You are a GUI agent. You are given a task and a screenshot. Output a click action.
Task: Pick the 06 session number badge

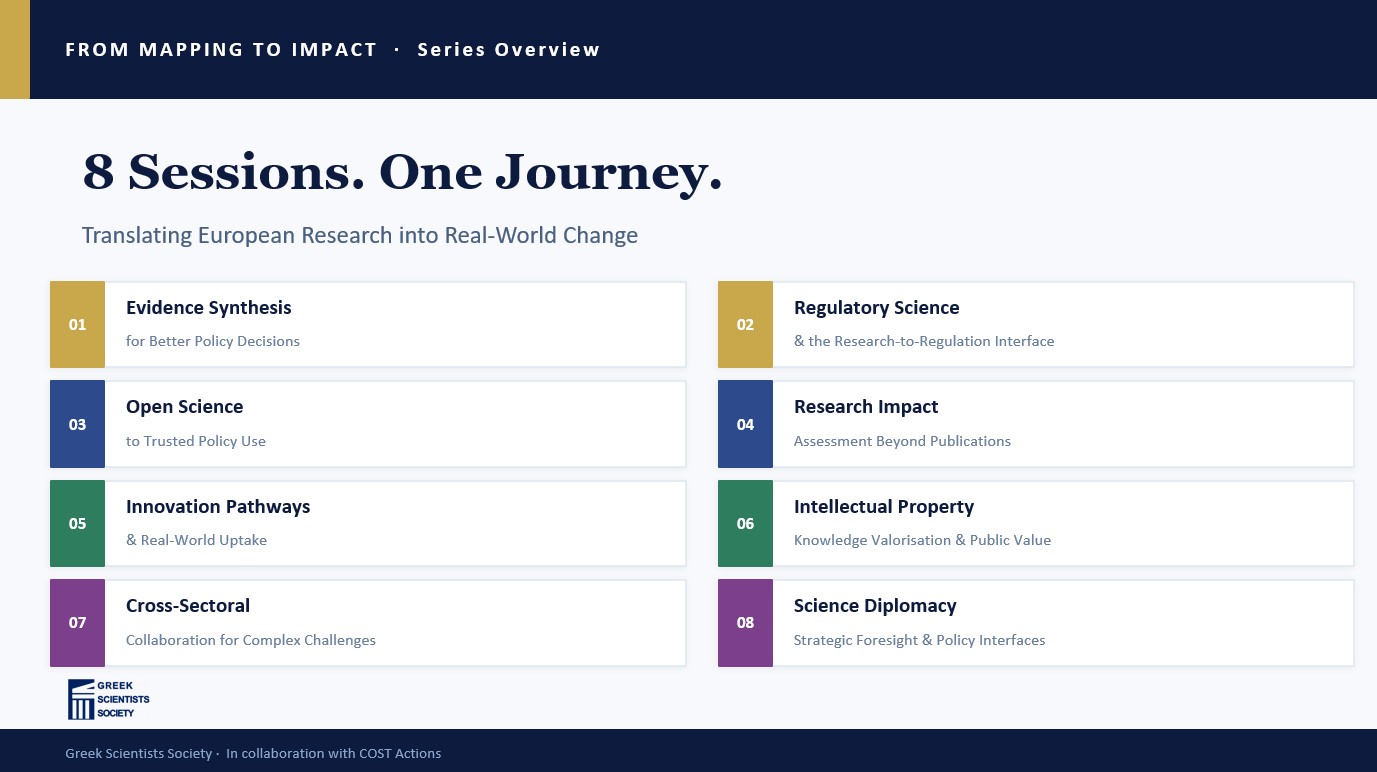tap(745, 523)
